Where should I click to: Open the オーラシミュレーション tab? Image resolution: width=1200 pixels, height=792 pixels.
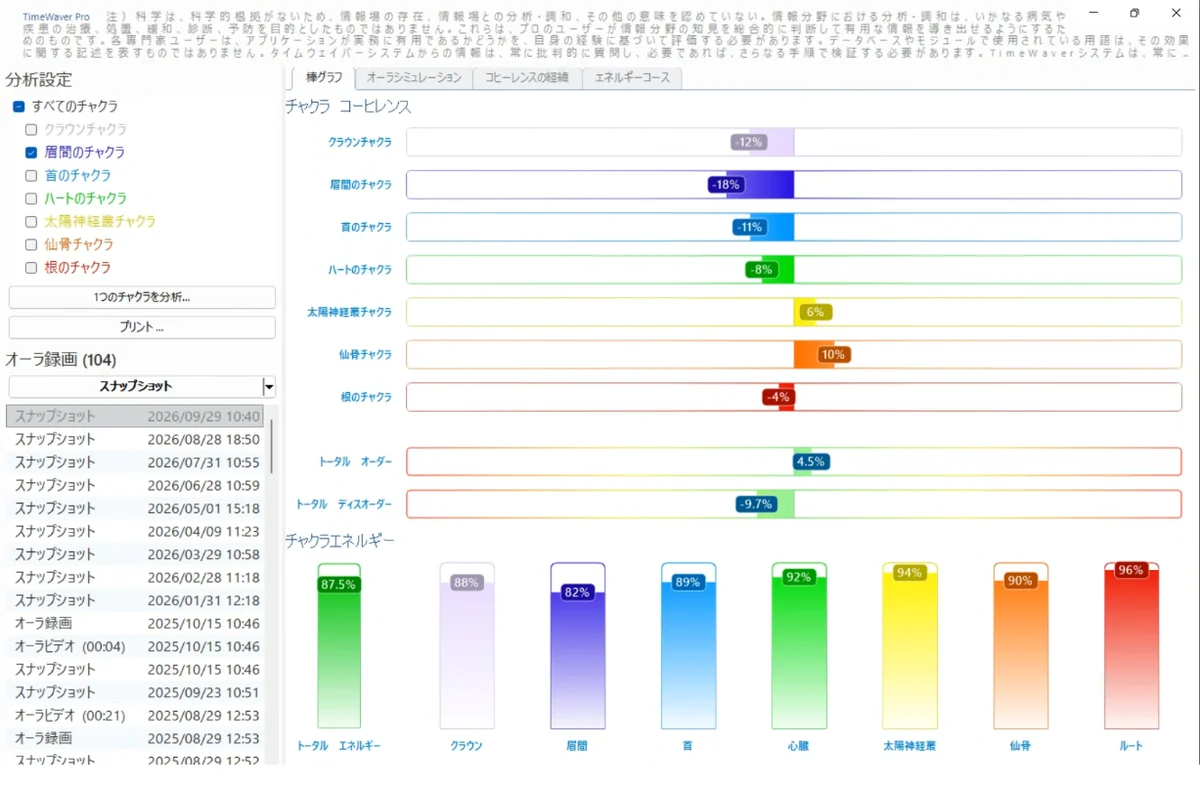414,77
